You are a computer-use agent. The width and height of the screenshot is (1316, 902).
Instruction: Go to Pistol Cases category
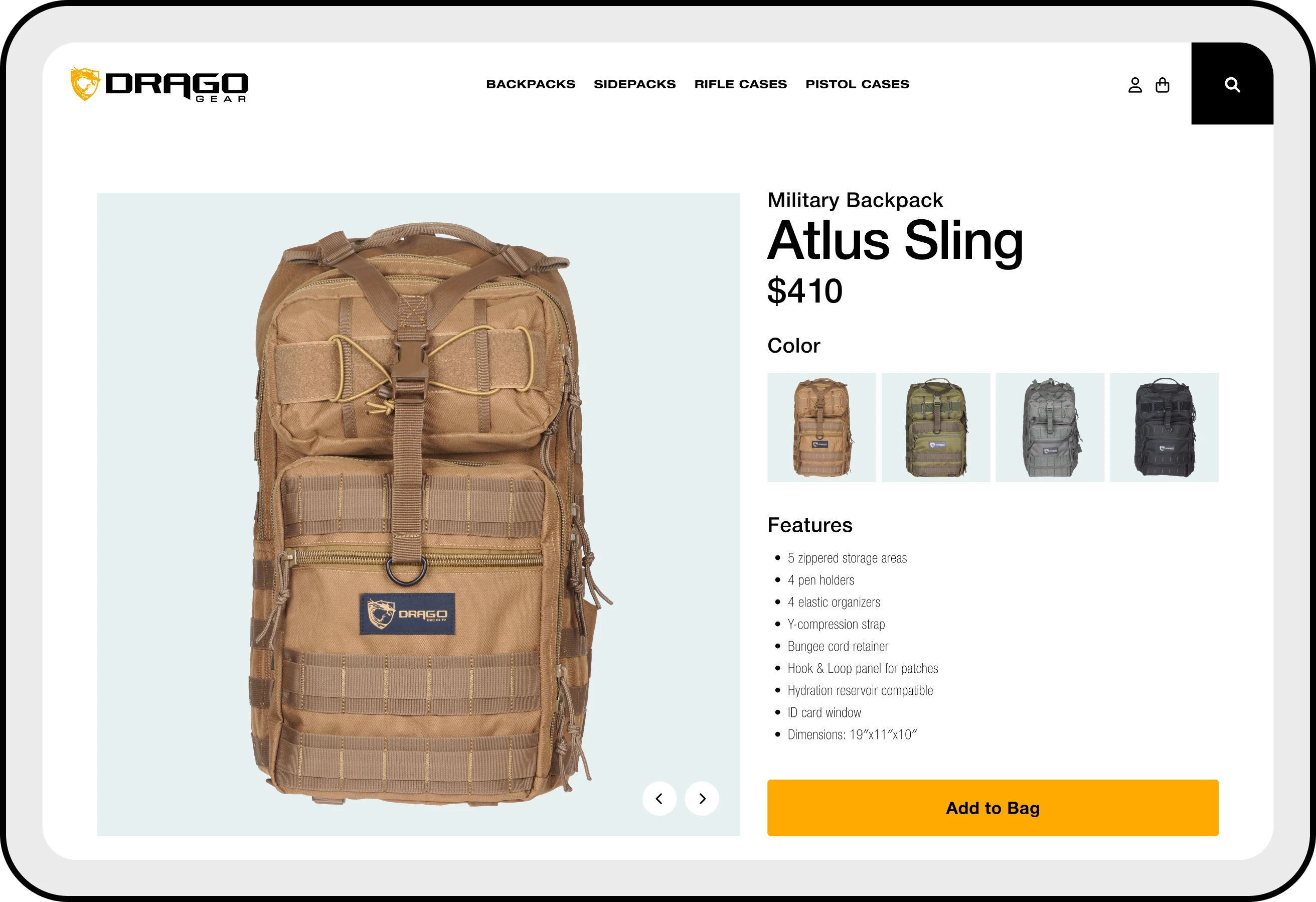tap(857, 84)
